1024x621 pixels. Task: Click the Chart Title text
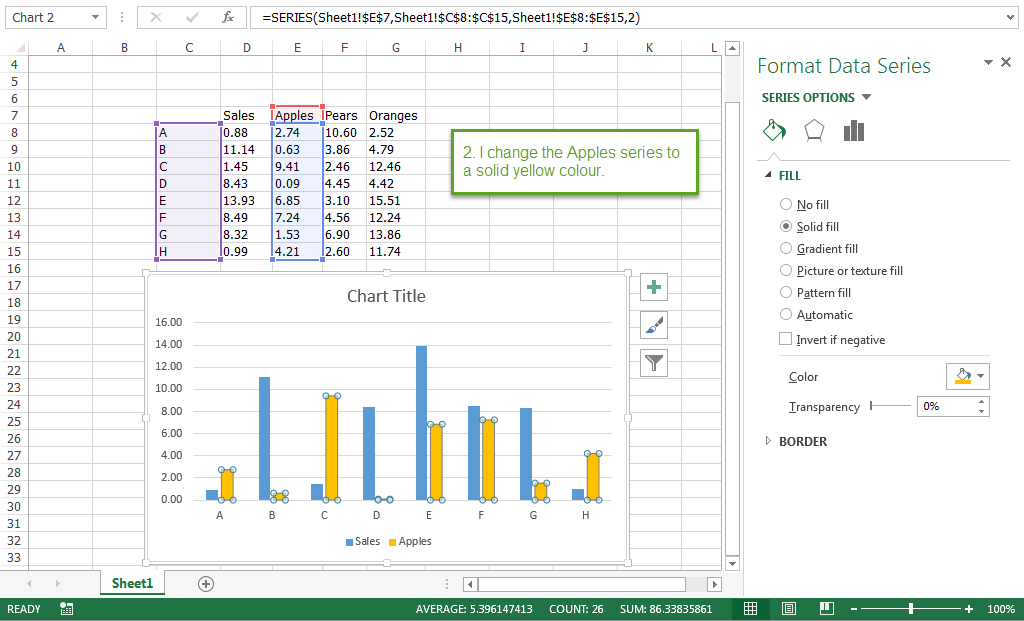point(386,296)
